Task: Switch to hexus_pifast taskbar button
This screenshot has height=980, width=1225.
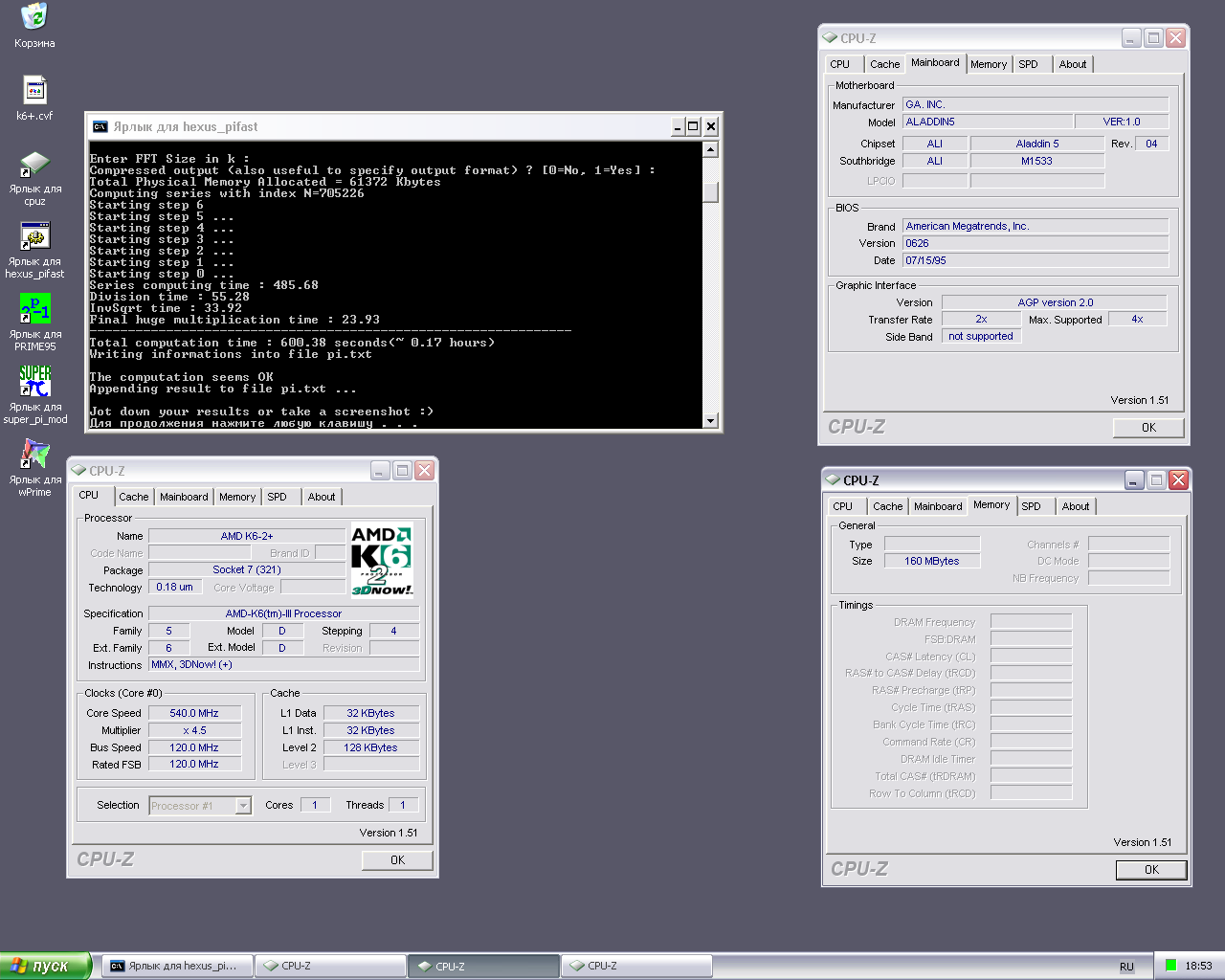Action: coord(178,966)
